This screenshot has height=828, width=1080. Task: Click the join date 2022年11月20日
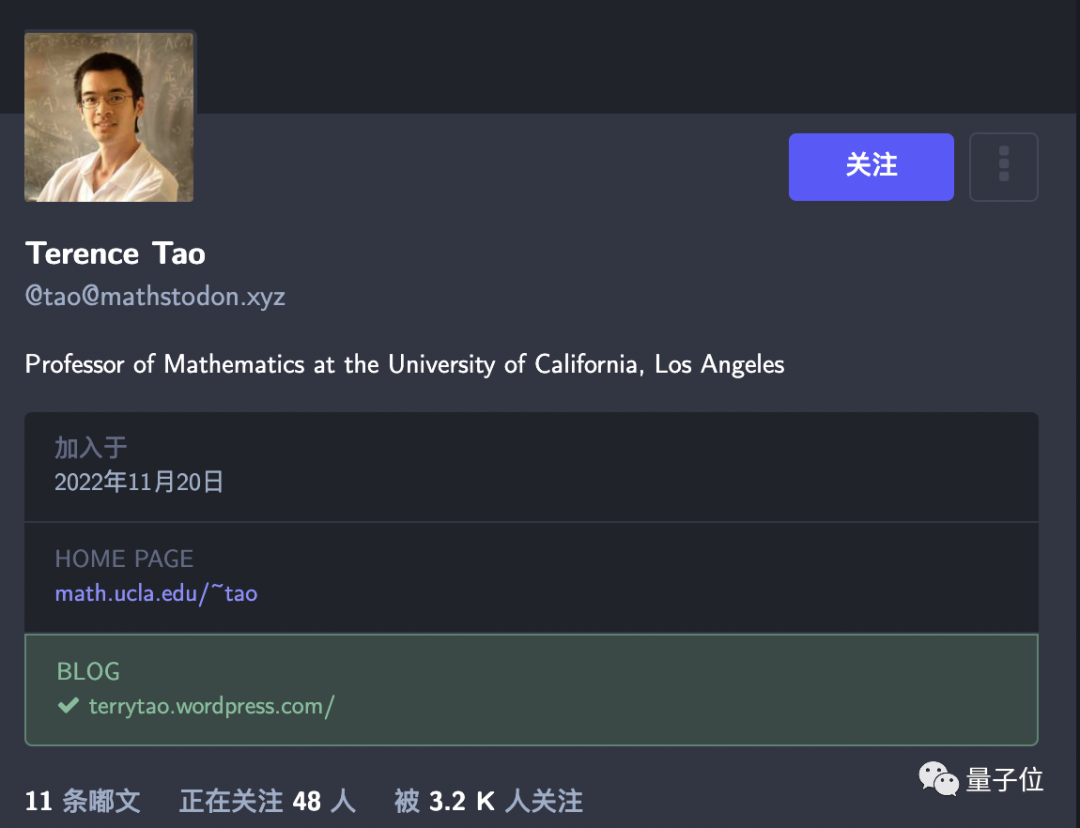(x=139, y=482)
